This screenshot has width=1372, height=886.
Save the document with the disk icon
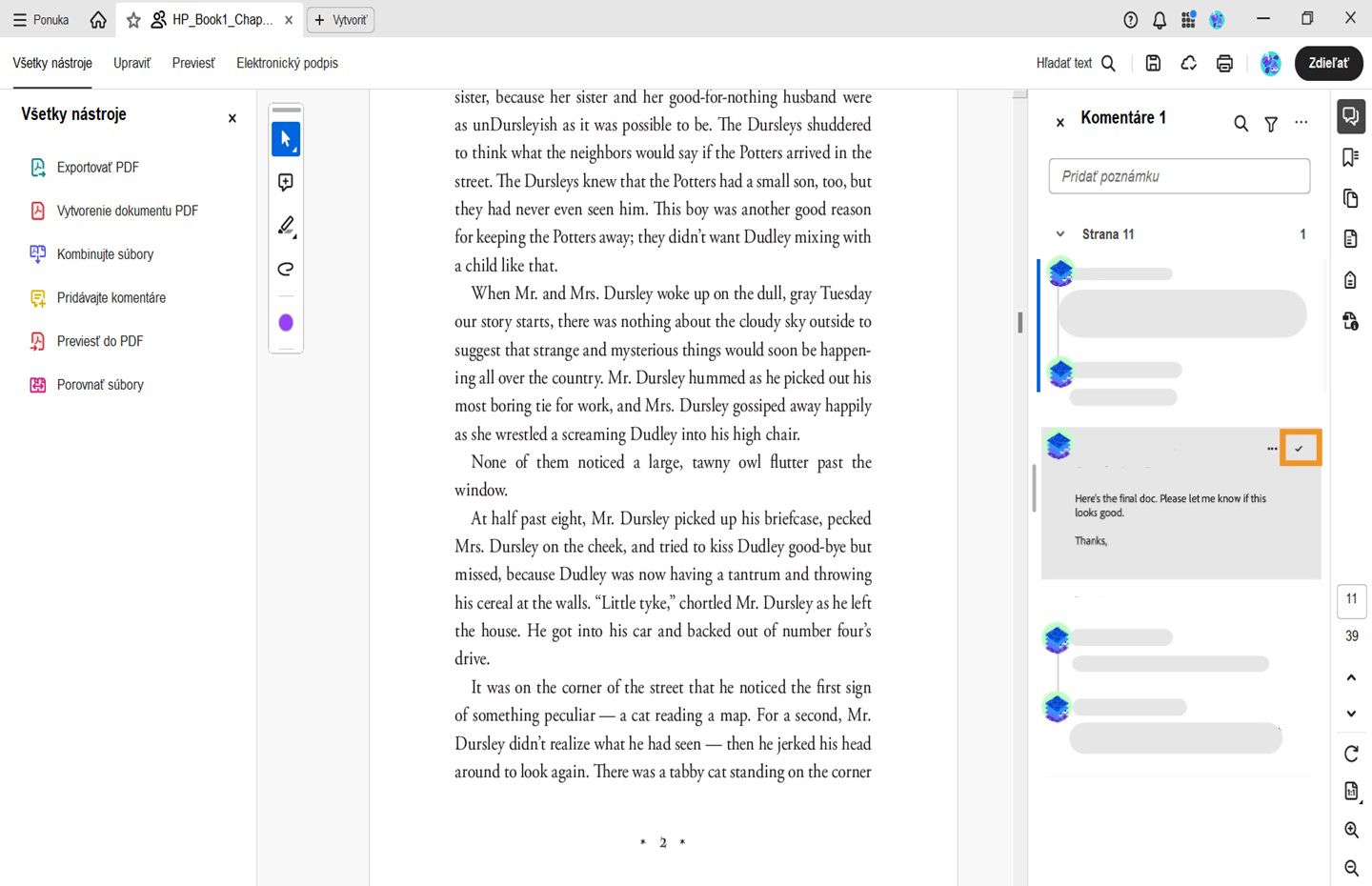point(1153,63)
